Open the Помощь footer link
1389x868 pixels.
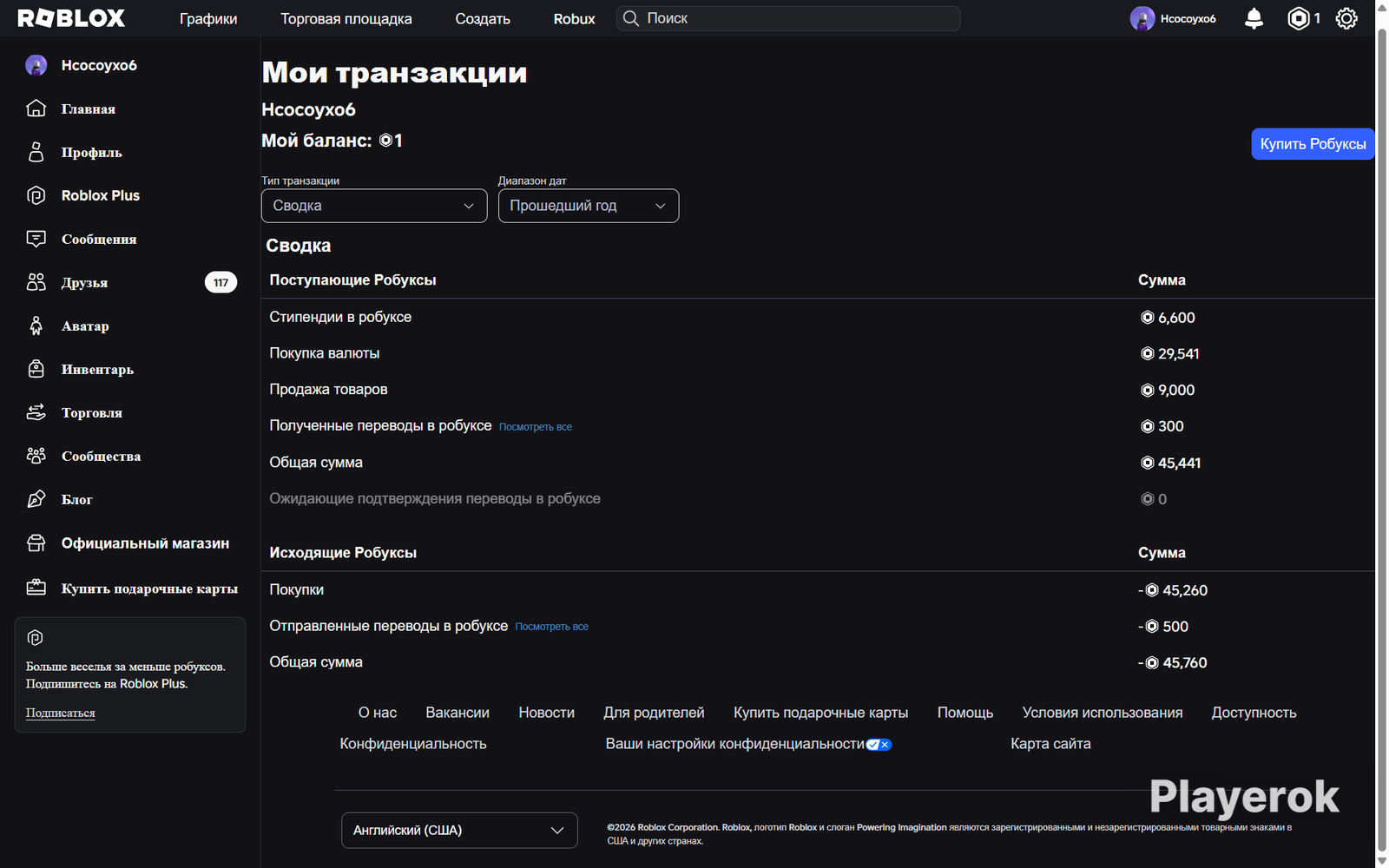click(x=965, y=713)
